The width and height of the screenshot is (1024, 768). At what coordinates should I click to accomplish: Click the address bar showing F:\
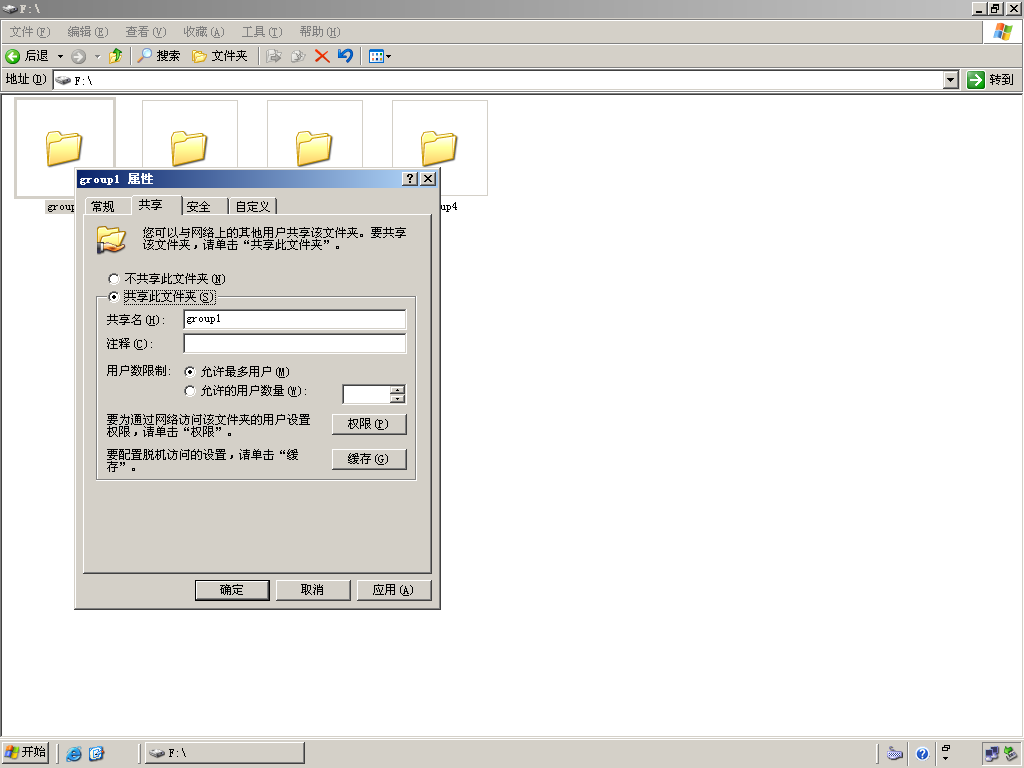499,80
